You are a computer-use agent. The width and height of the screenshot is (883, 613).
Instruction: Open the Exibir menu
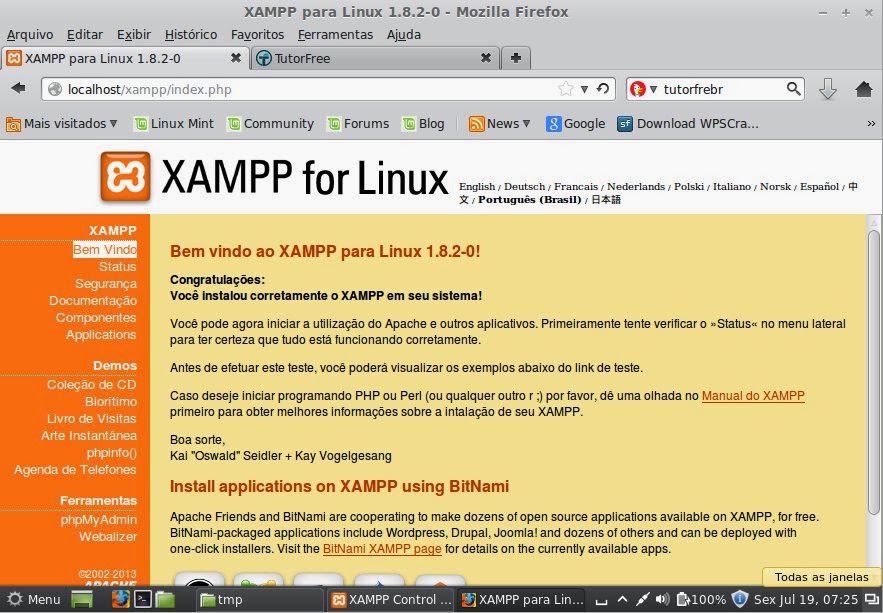(x=134, y=35)
